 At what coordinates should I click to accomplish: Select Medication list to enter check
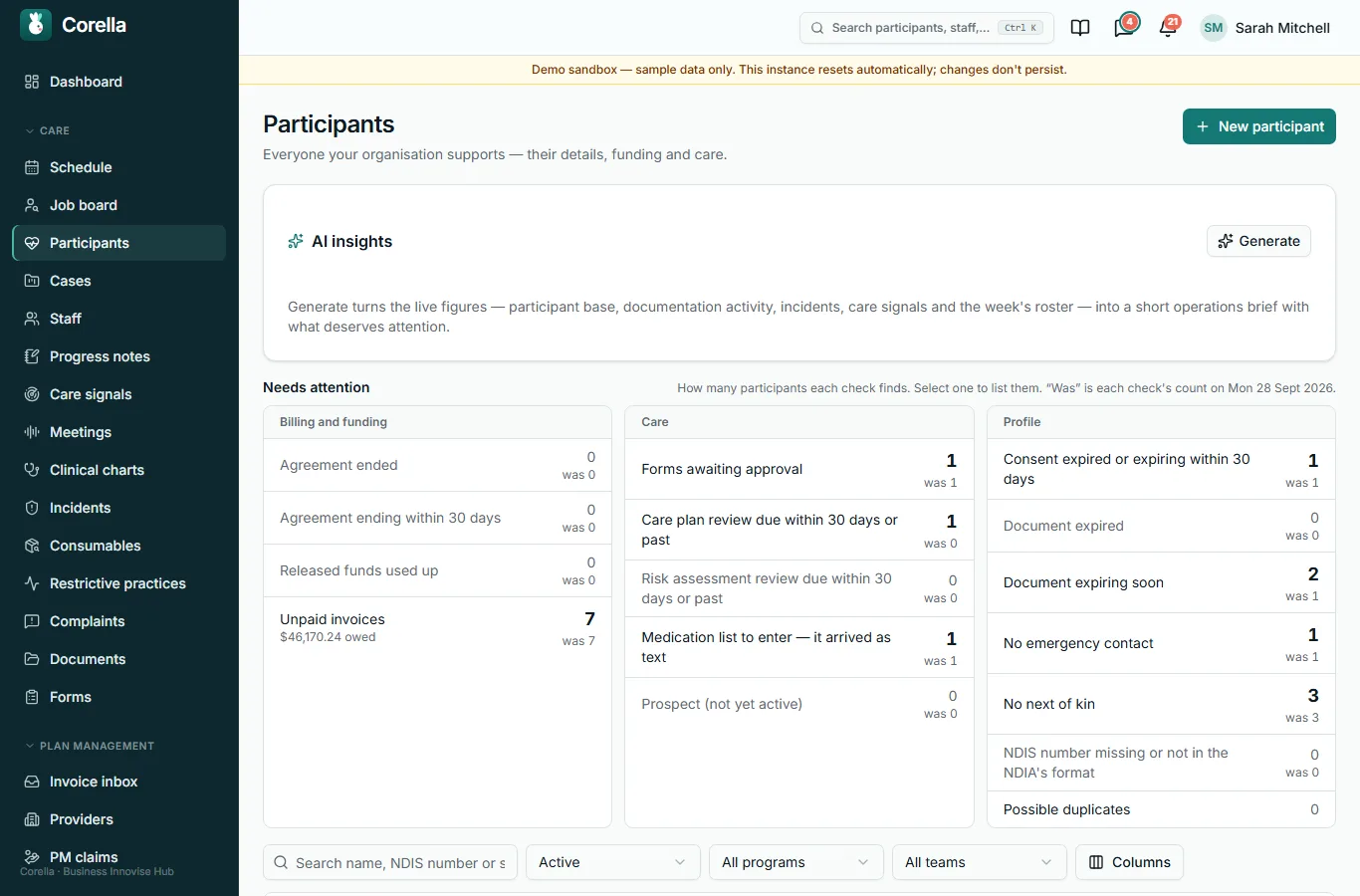(798, 647)
